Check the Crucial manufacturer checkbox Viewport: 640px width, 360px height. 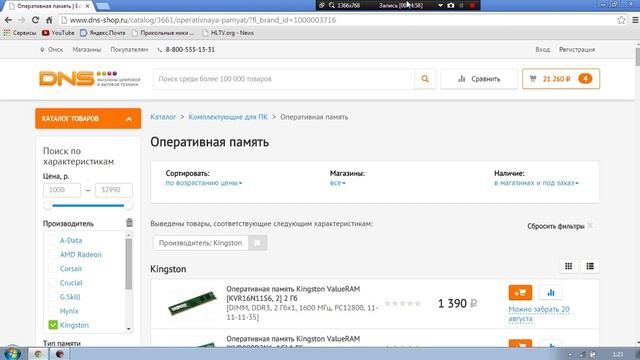tap(53, 283)
